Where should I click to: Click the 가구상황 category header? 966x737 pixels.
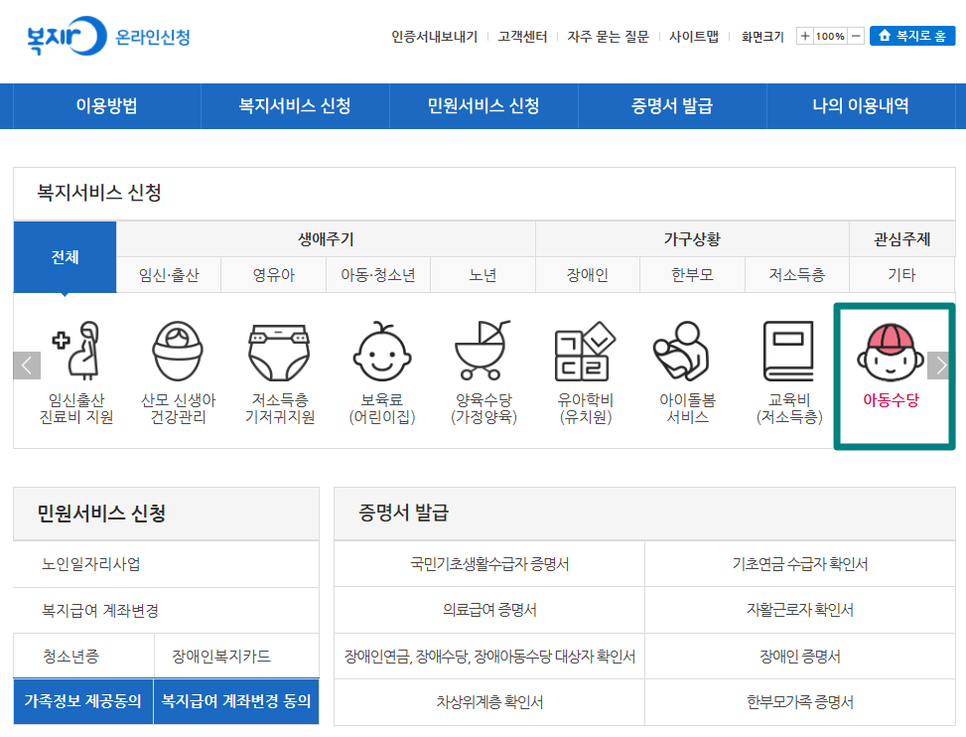point(692,239)
